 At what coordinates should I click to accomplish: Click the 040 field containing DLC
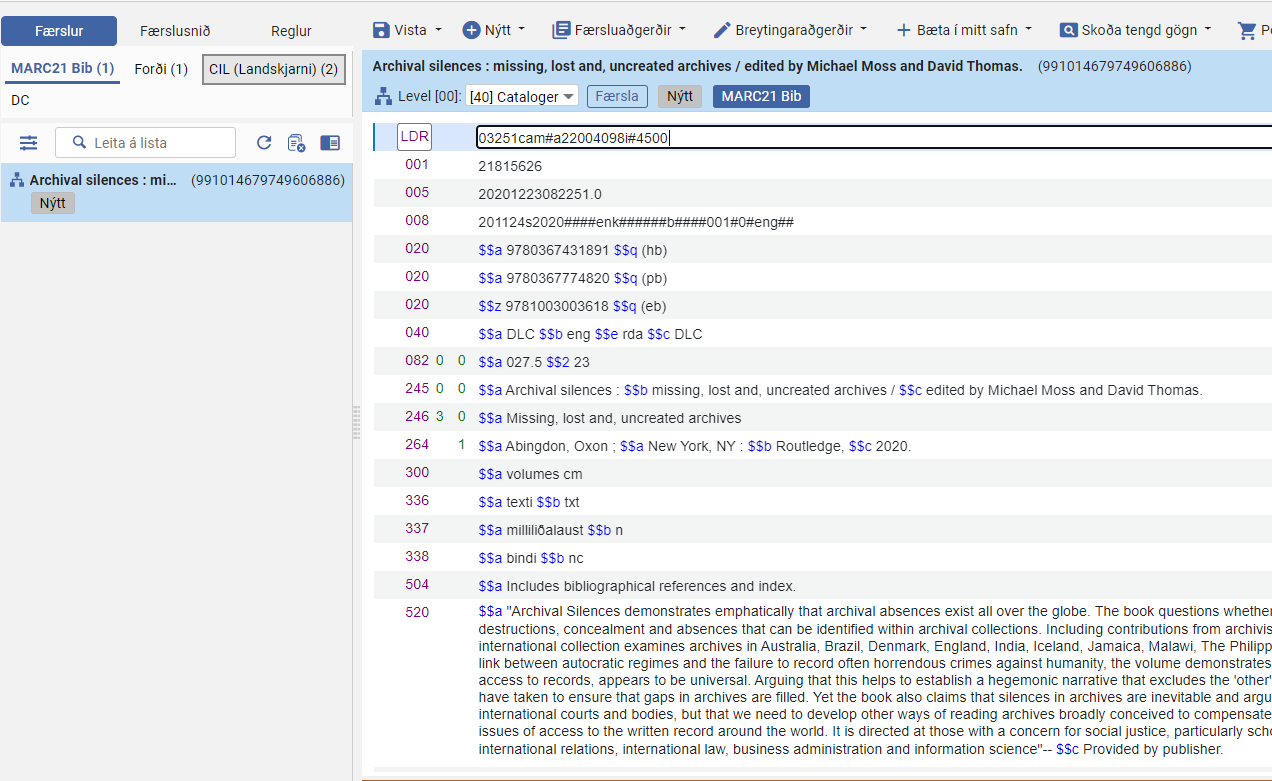click(x=590, y=334)
